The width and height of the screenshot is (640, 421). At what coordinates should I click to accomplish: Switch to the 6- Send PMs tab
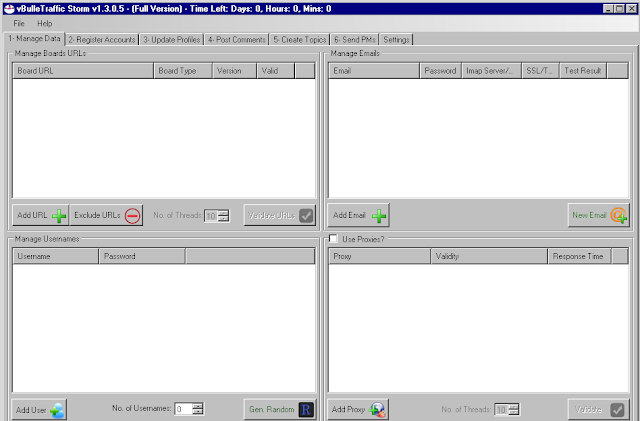click(x=355, y=40)
